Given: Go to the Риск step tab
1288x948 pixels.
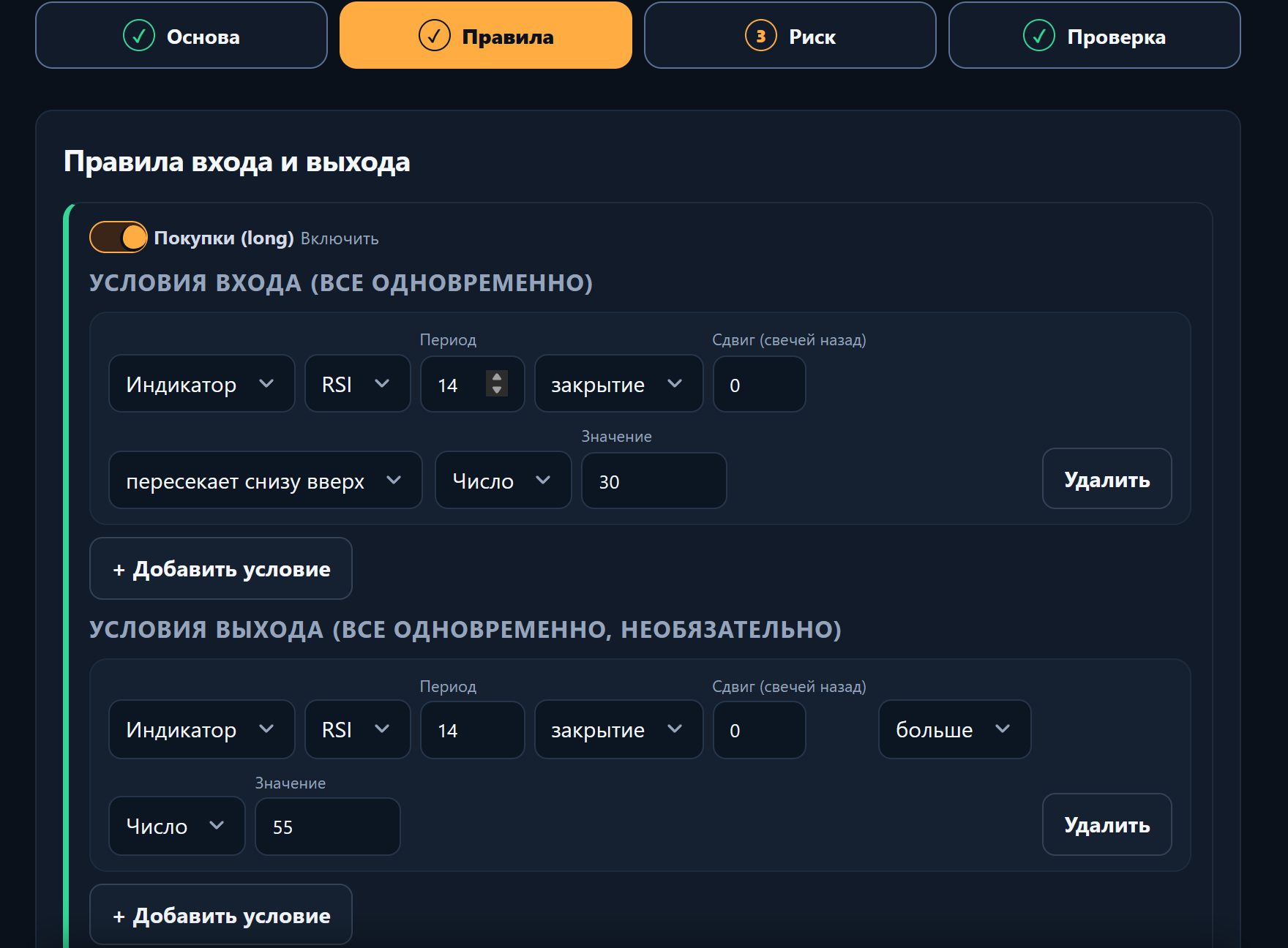Looking at the screenshot, I should click(790, 35).
